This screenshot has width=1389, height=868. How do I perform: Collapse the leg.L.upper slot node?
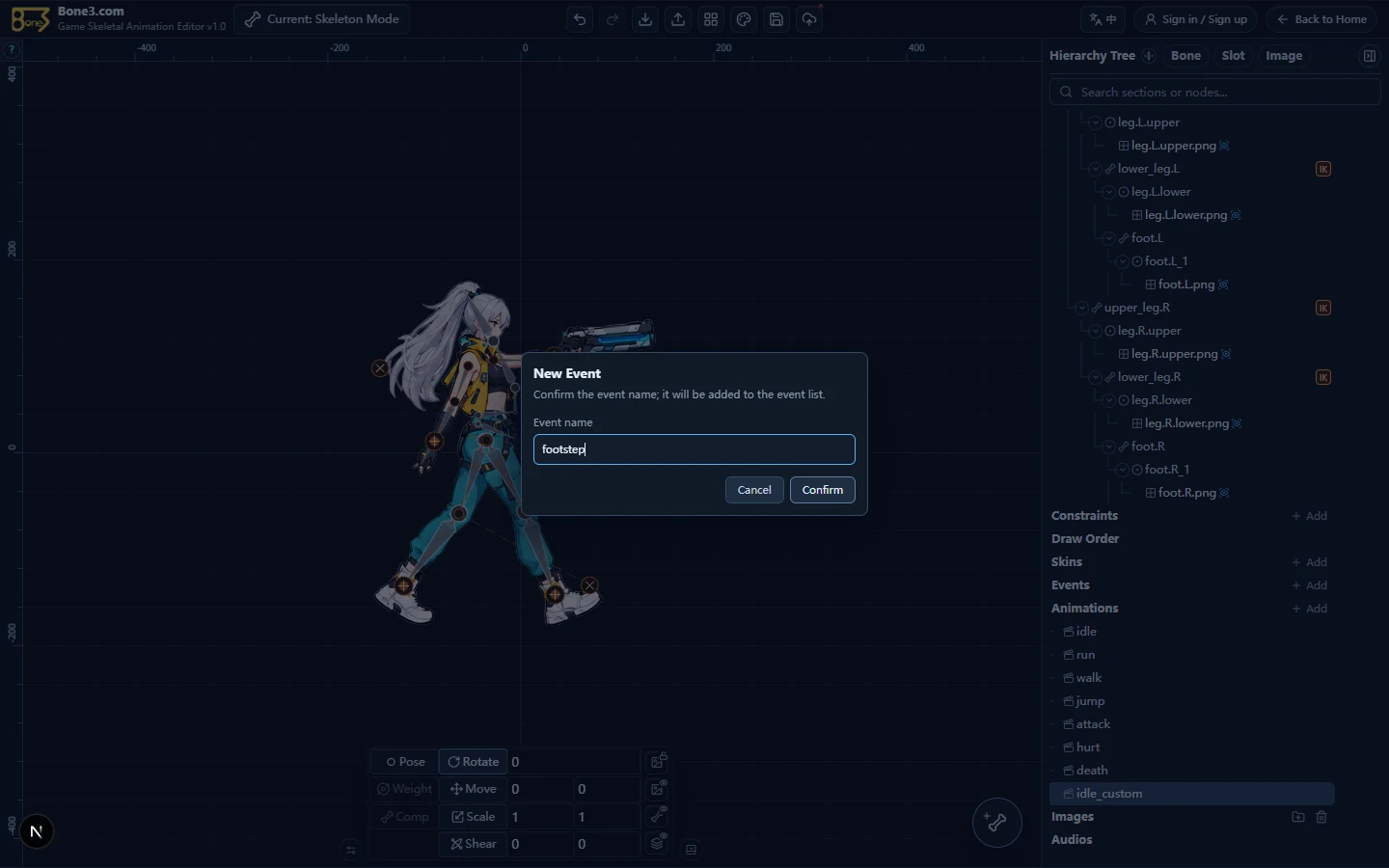coord(1096,122)
